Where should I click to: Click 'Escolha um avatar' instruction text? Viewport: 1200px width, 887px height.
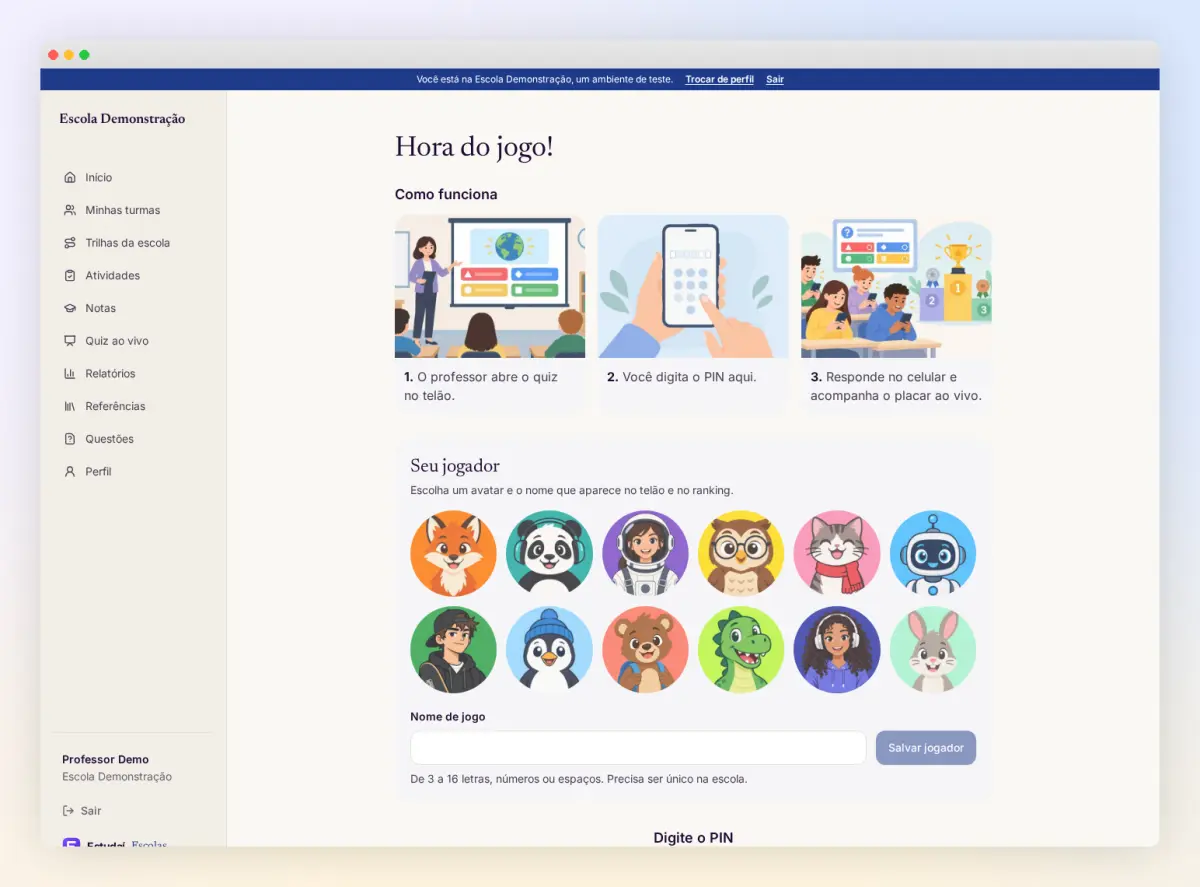(x=572, y=491)
